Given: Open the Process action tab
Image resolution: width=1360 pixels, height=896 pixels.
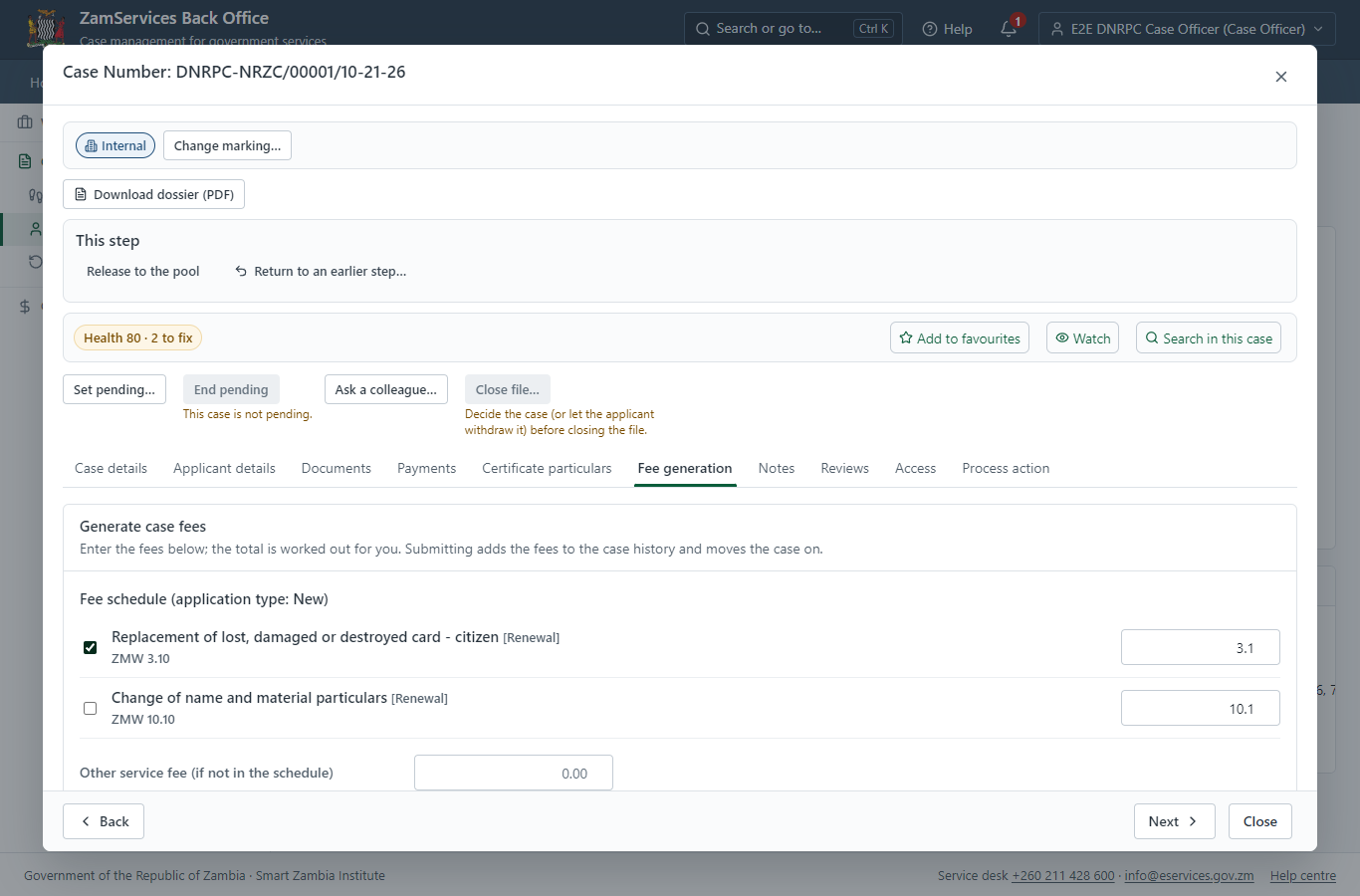Looking at the screenshot, I should [1006, 468].
